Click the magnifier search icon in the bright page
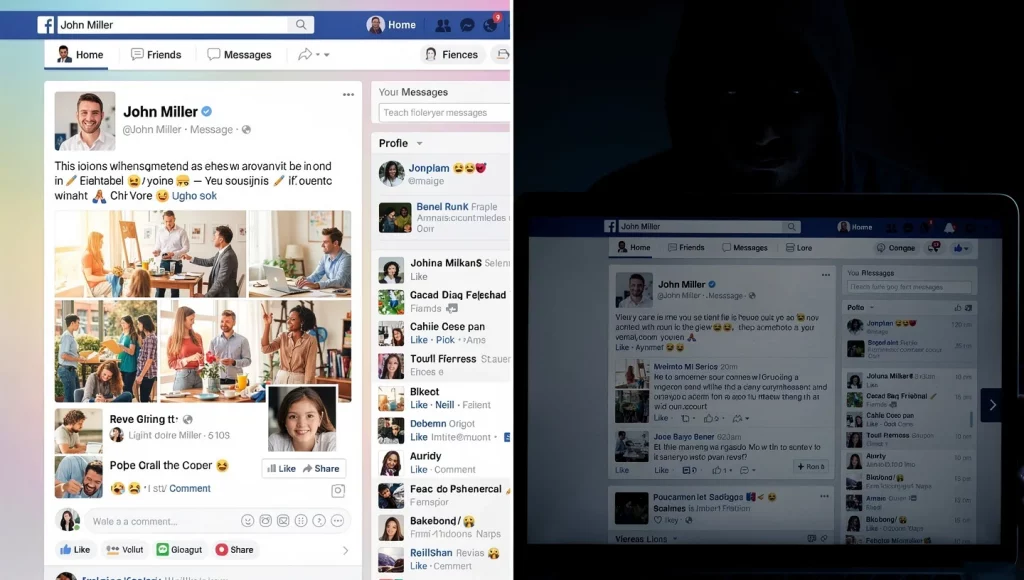The height and width of the screenshot is (580, 1024). [x=301, y=25]
